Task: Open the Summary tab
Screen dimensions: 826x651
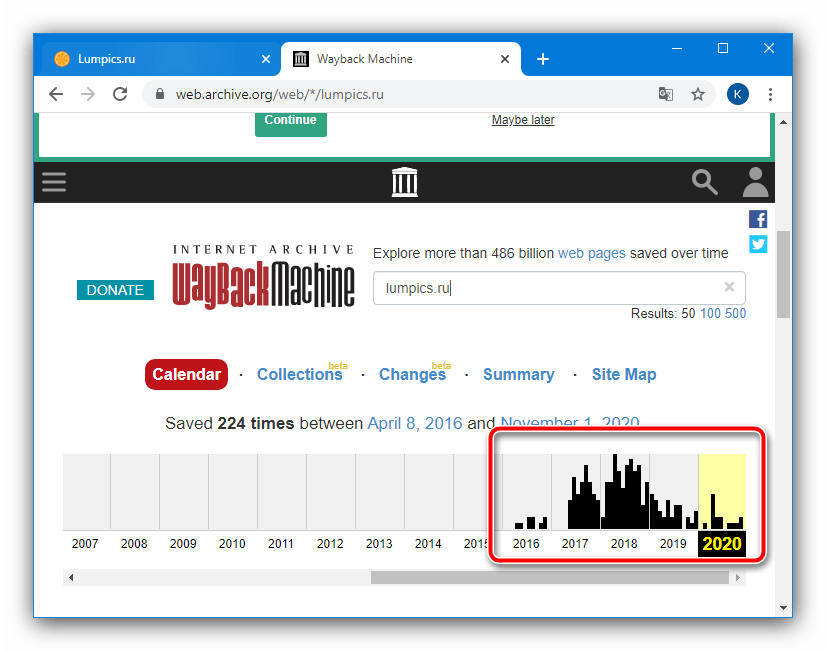Action: pos(519,374)
